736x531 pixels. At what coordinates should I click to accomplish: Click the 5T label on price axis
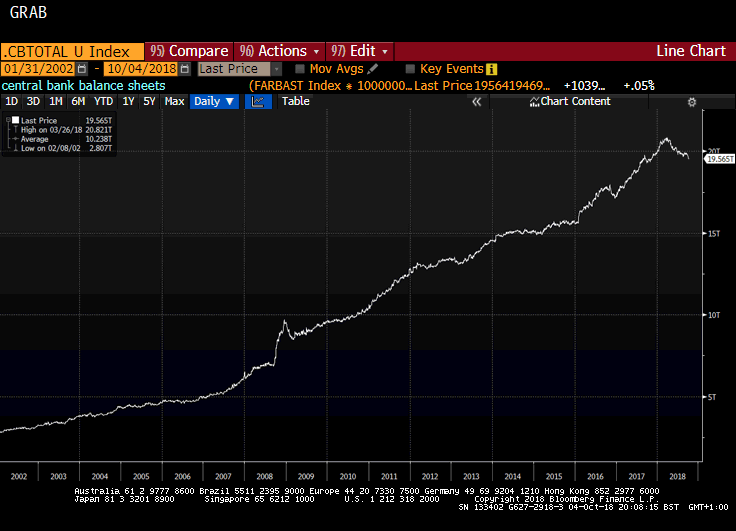pos(712,397)
